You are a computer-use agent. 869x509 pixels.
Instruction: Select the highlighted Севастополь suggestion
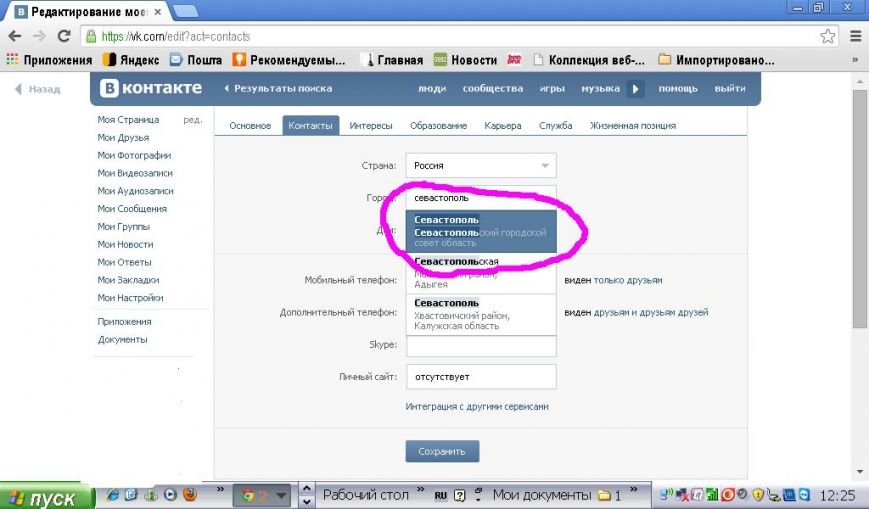point(480,231)
